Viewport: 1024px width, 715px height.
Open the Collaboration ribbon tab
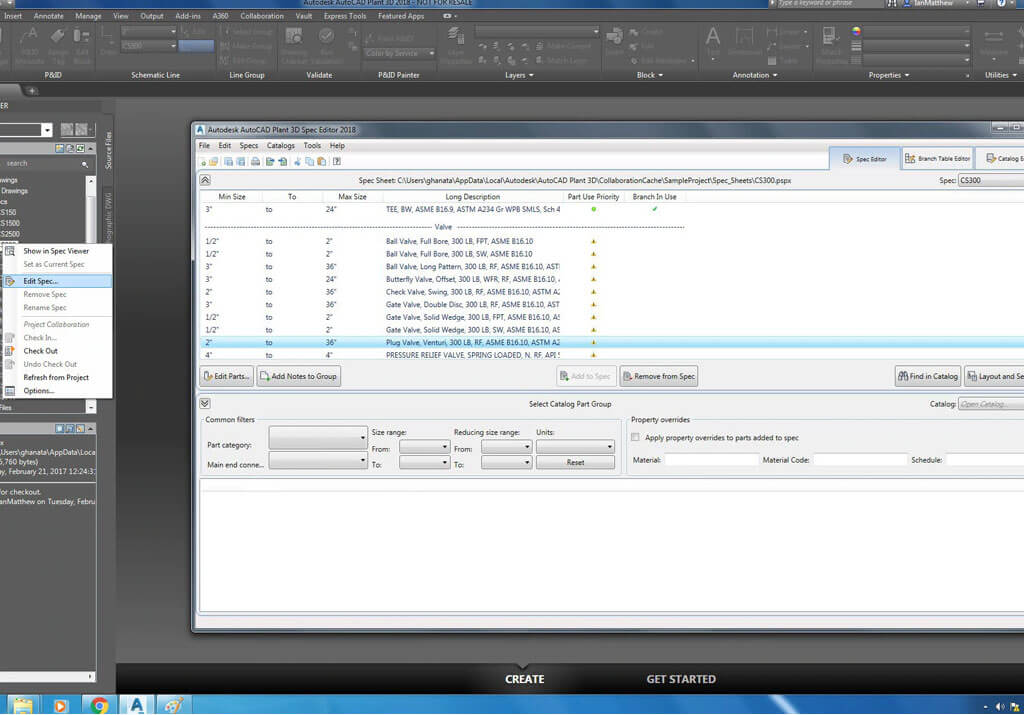(x=262, y=16)
